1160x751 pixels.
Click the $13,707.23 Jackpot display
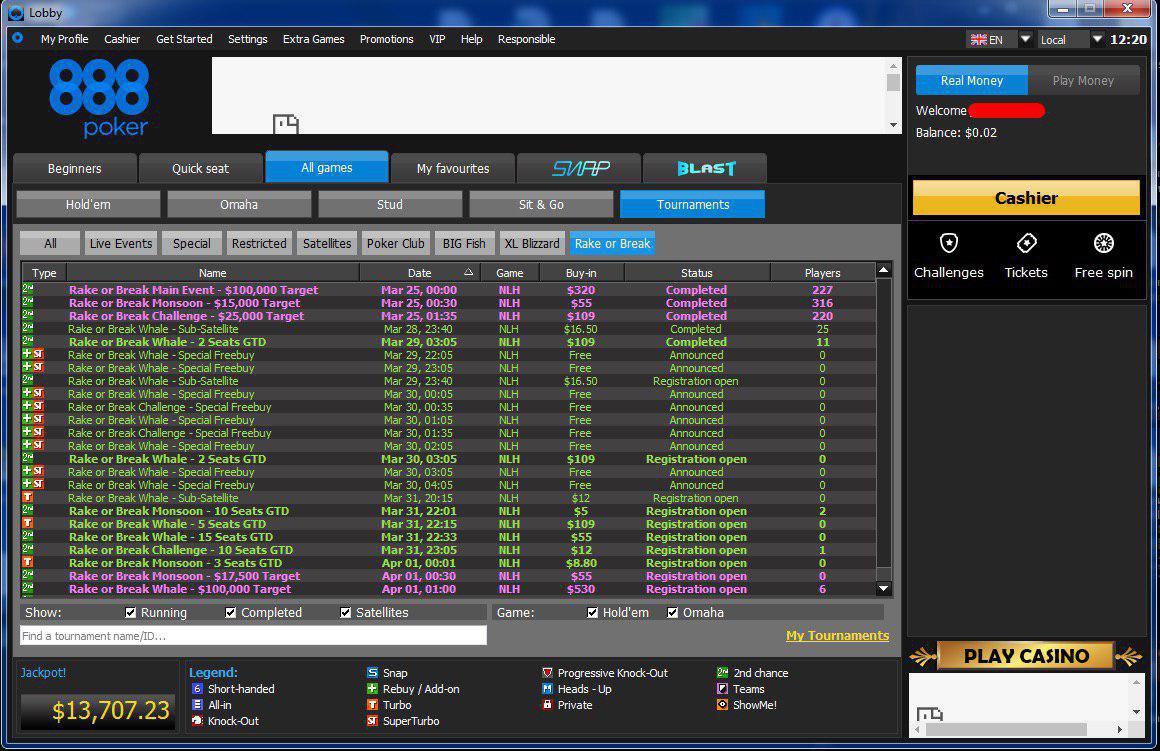point(98,711)
